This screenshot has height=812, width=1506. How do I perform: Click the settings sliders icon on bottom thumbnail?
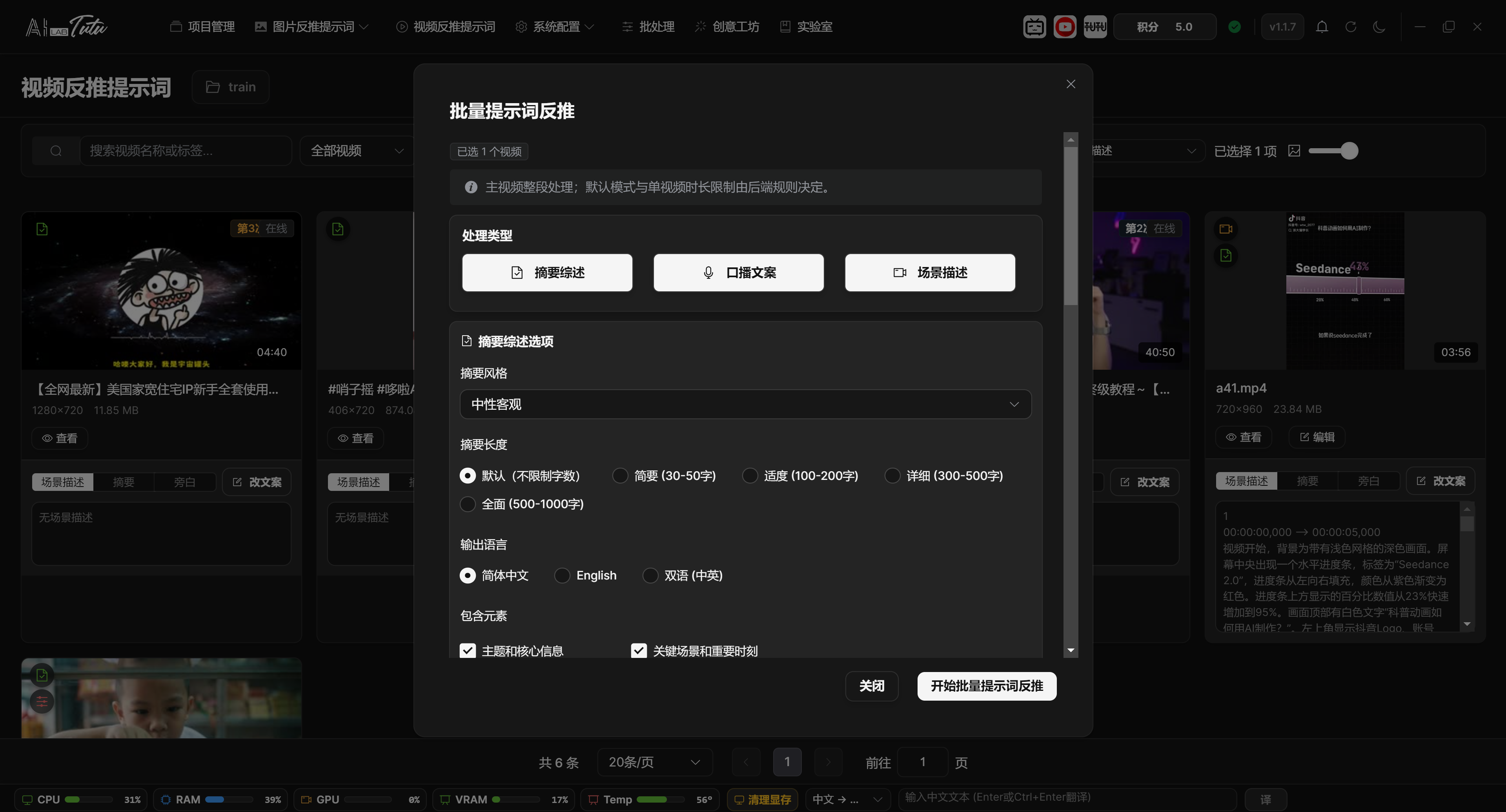click(42, 701)
